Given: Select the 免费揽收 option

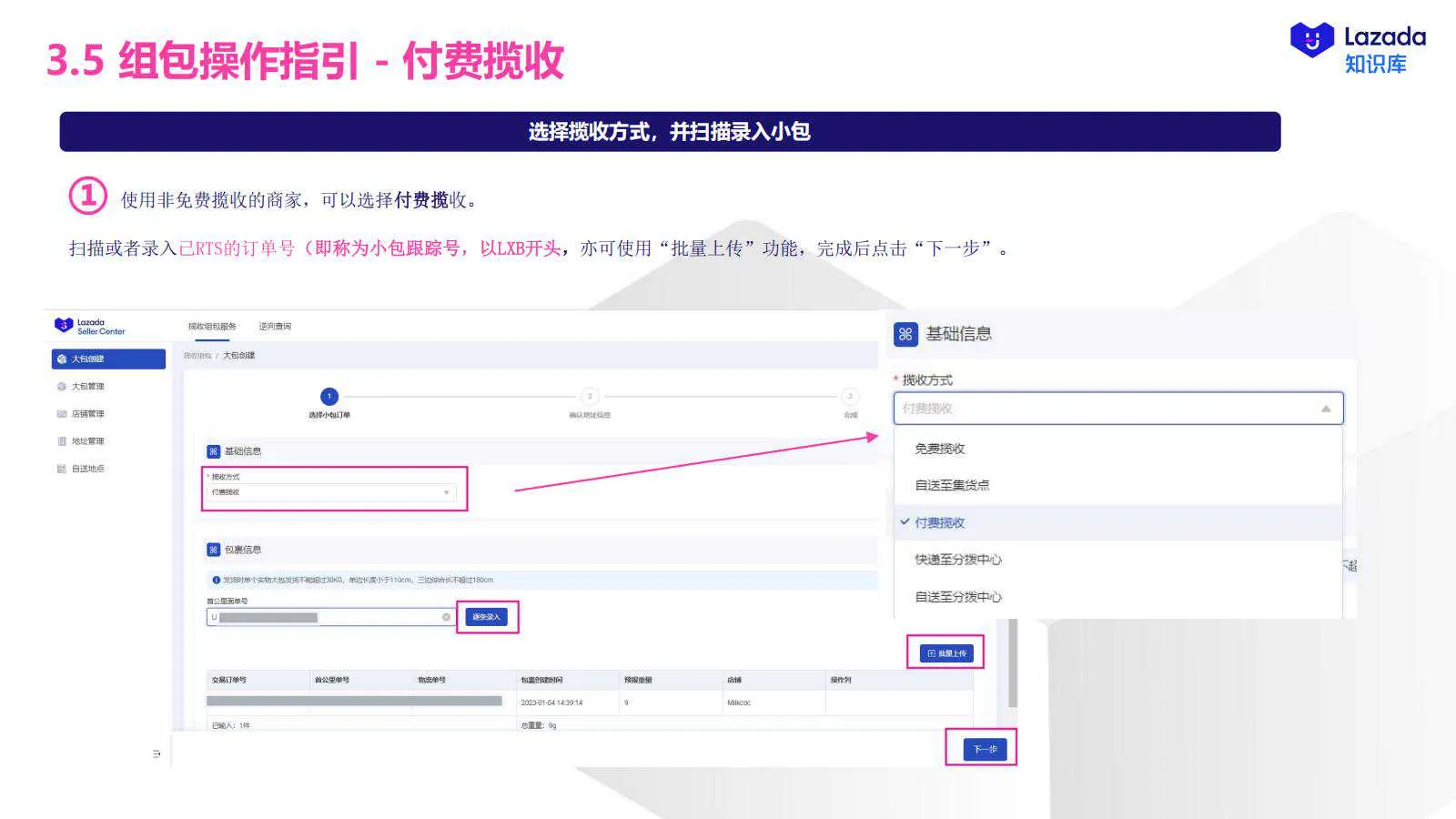Looking at the screenshot, I should (x=940, y=448).
